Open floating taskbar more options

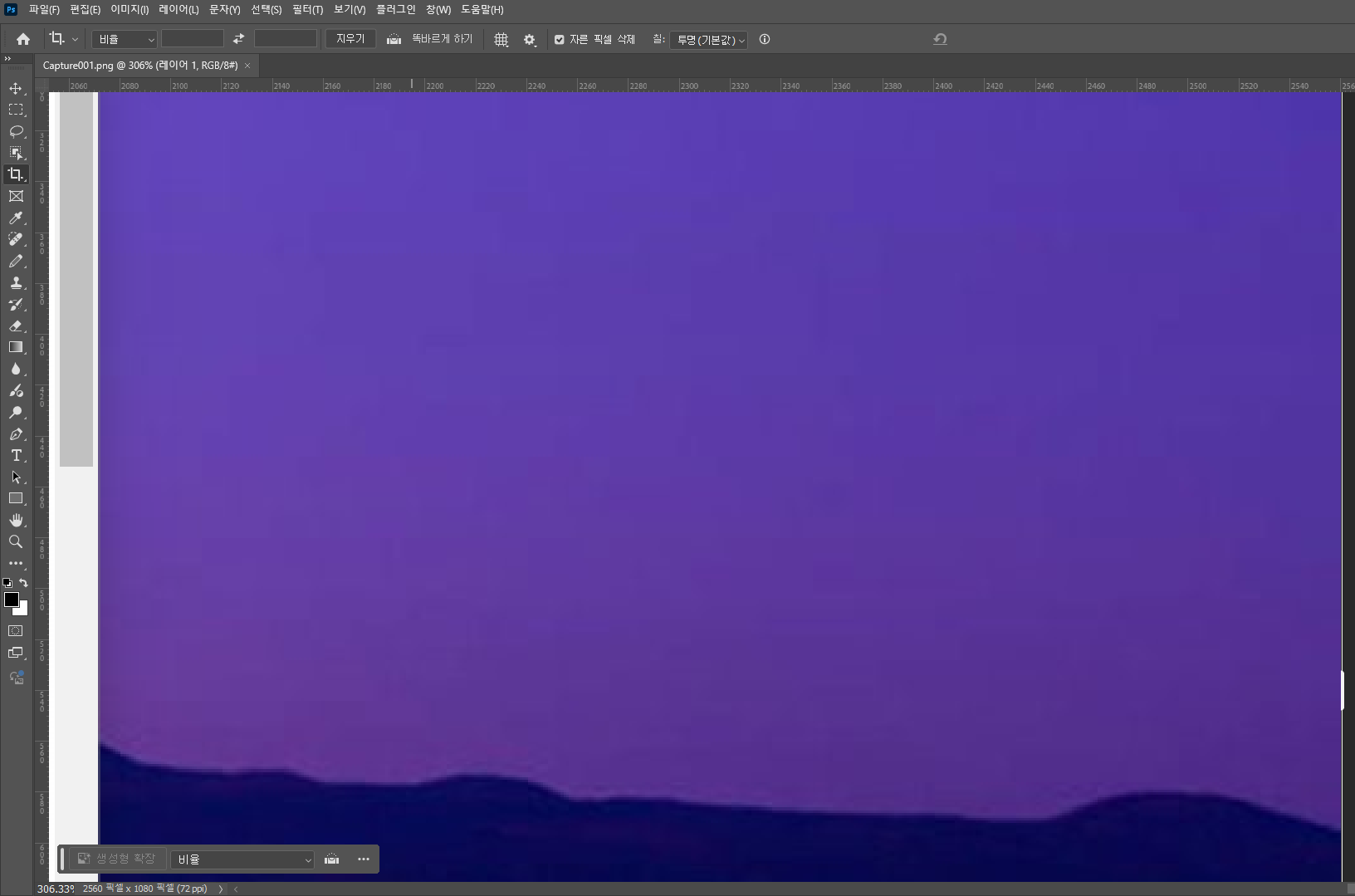coord(364,859)
